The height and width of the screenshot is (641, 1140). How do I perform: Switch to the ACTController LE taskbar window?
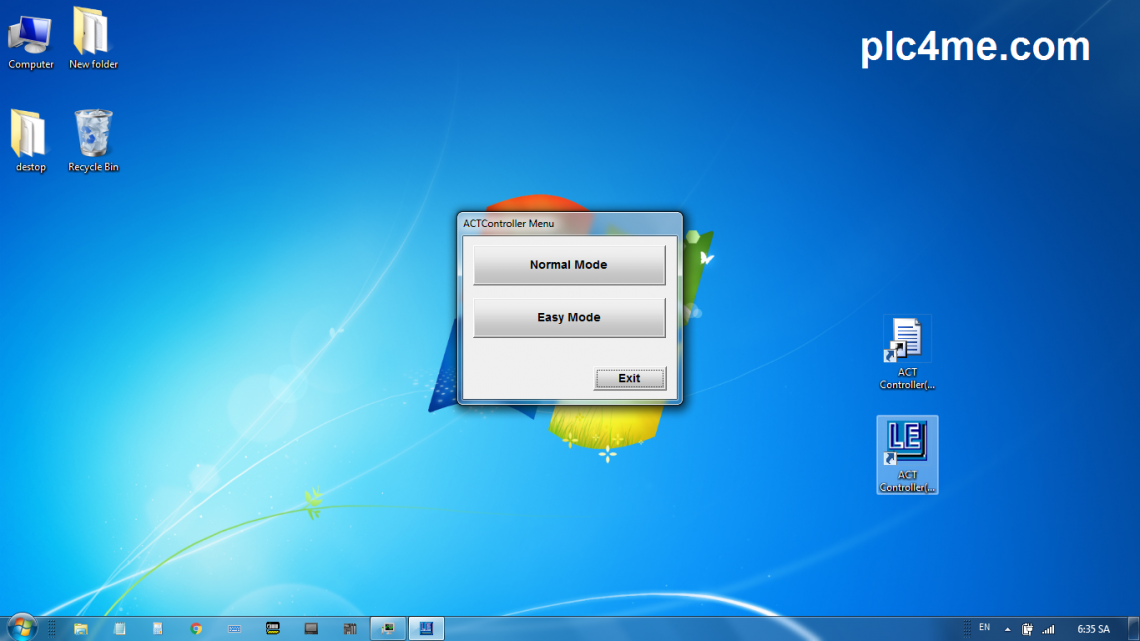tap(426, 629)
